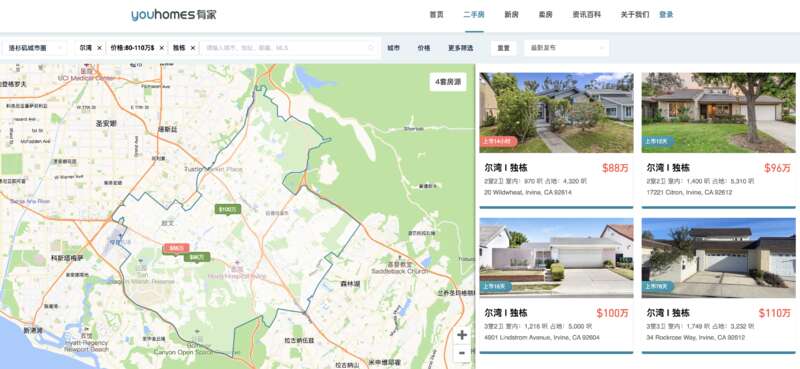
Task: Open the 新房 navigation tab
Action: click(x=512, y=15)
